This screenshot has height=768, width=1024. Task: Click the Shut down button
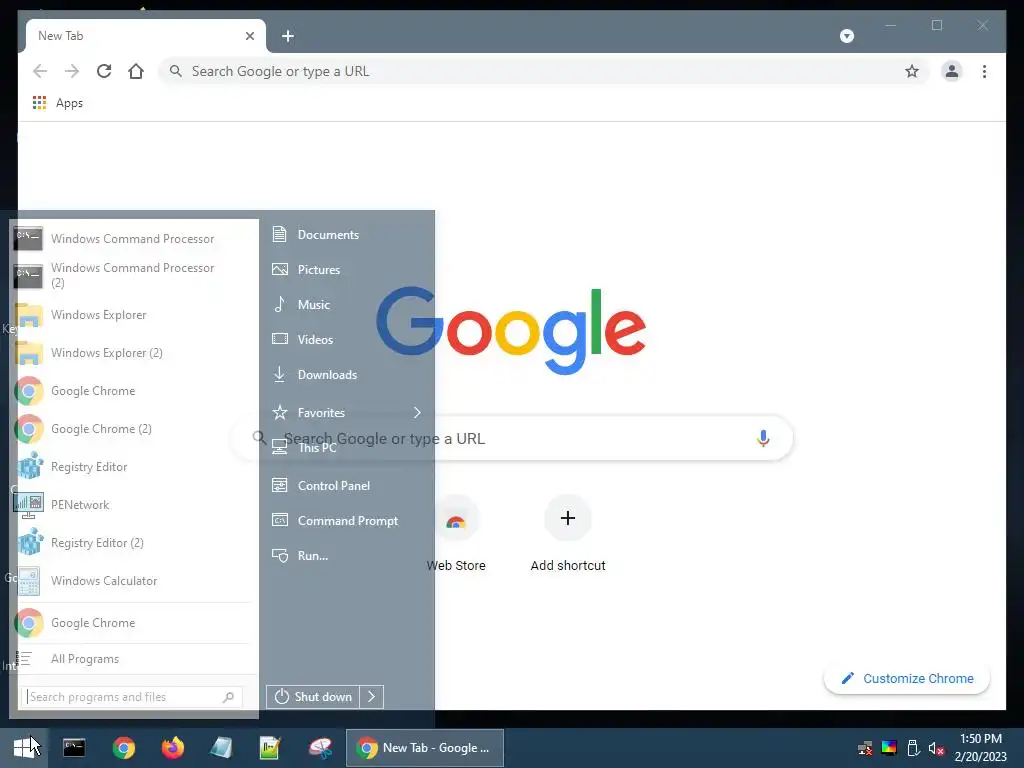tap(313, 697)
